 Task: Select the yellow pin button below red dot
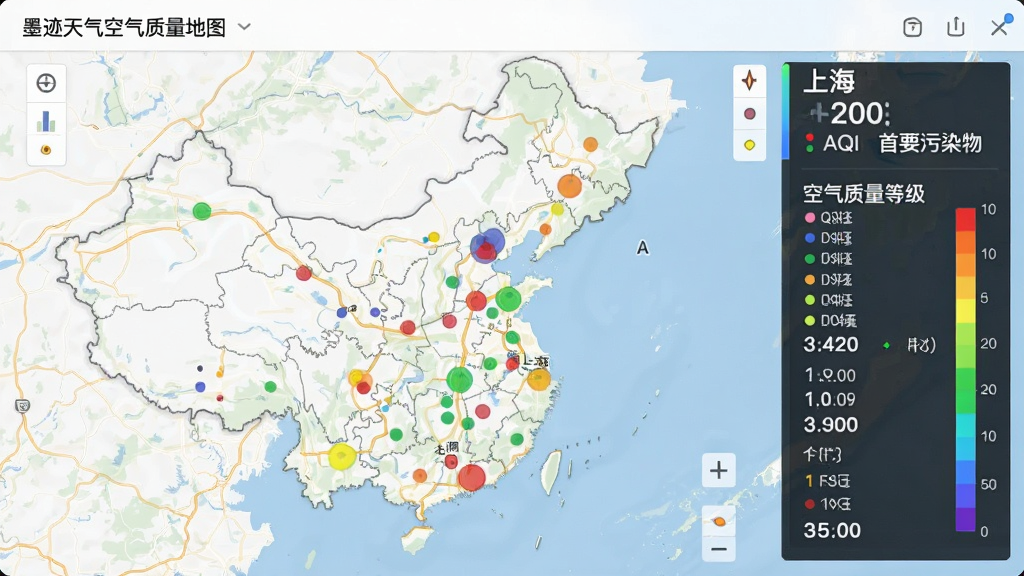(x=750, y=144)
